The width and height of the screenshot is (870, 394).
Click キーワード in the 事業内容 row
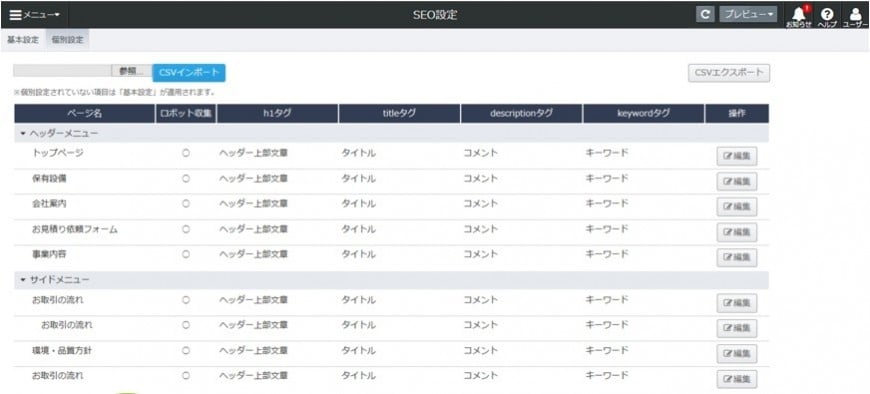(607, 254)
